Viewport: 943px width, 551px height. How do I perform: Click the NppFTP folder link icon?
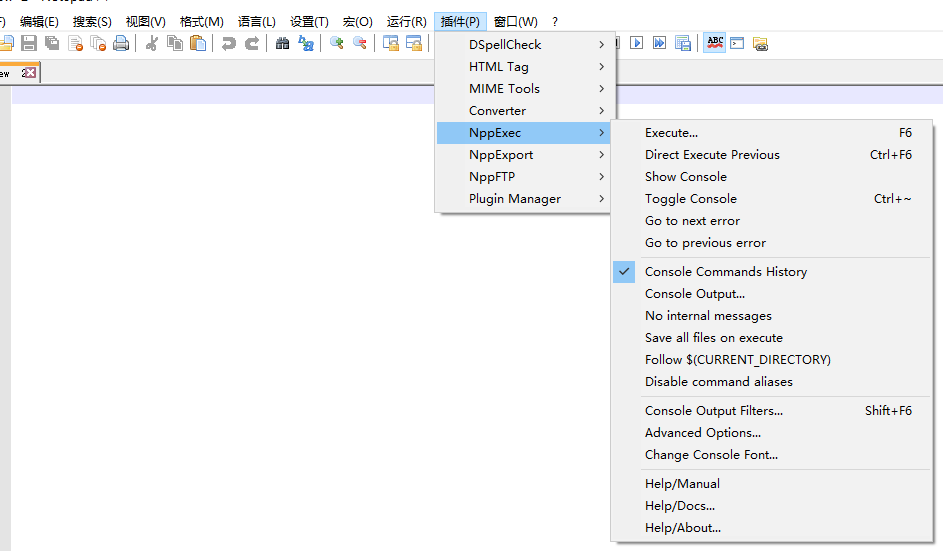point(761,43)
